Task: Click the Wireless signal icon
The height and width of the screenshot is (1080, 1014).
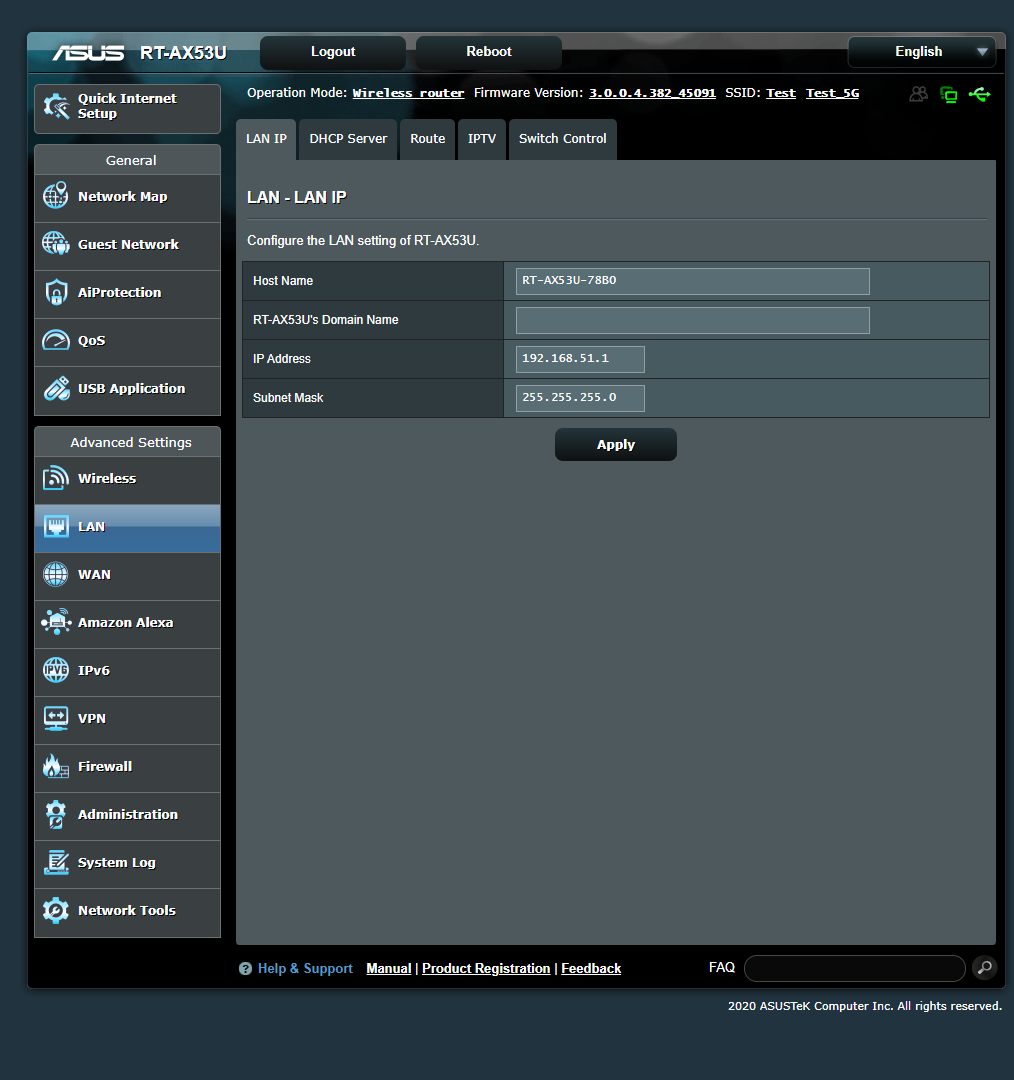Action: [x=56, y=478]
